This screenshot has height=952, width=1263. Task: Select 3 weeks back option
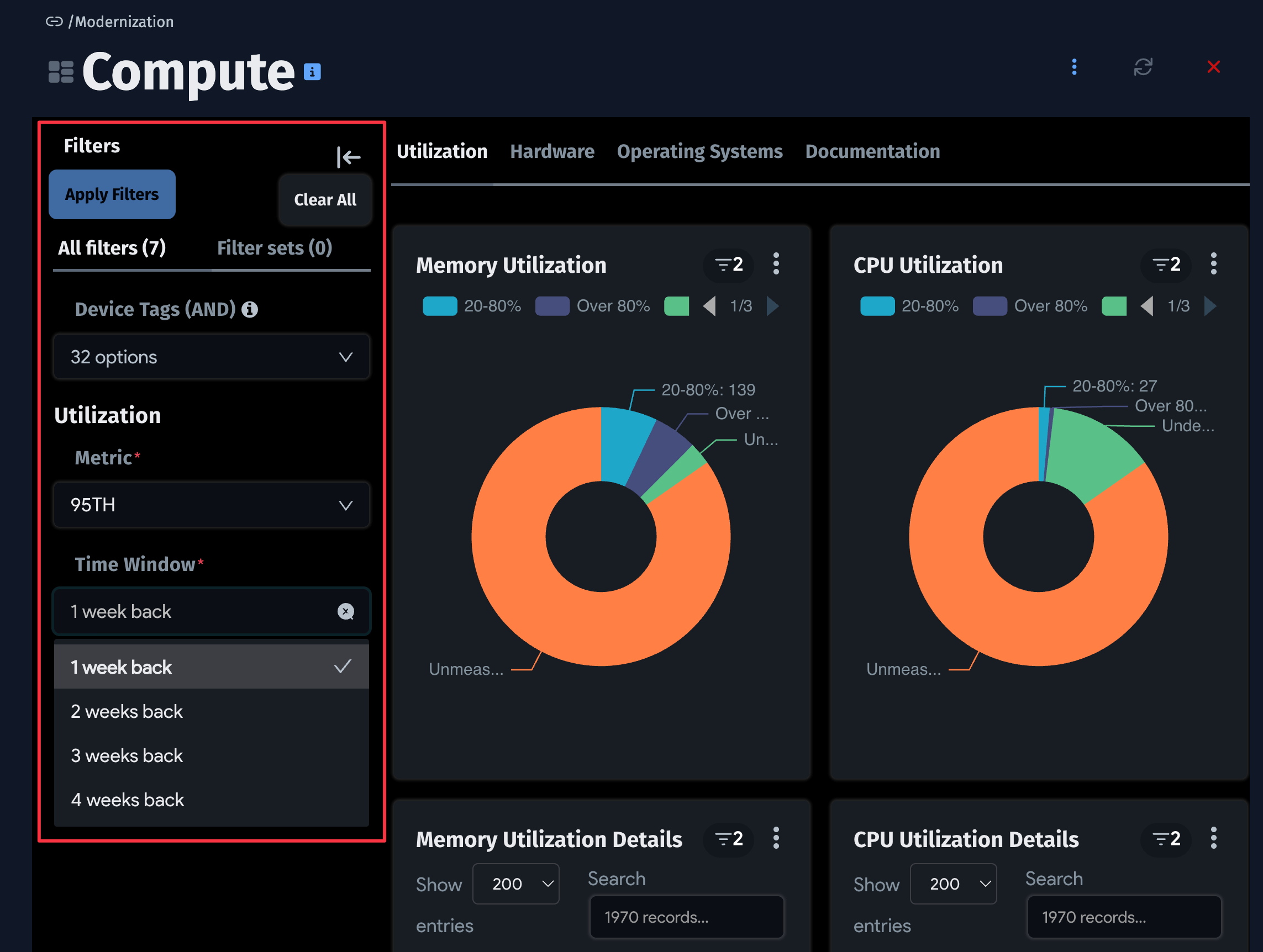pos(127,755)
